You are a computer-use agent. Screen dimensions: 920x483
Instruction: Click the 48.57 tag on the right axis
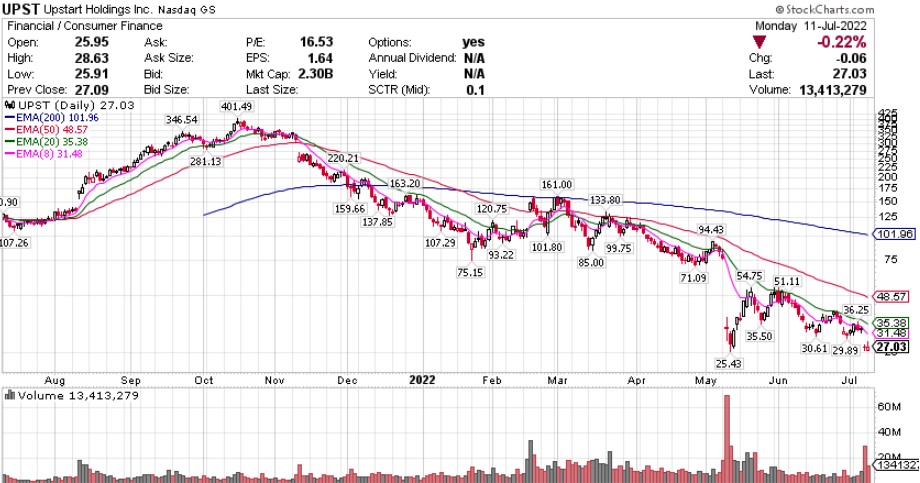tap(891, 296)
